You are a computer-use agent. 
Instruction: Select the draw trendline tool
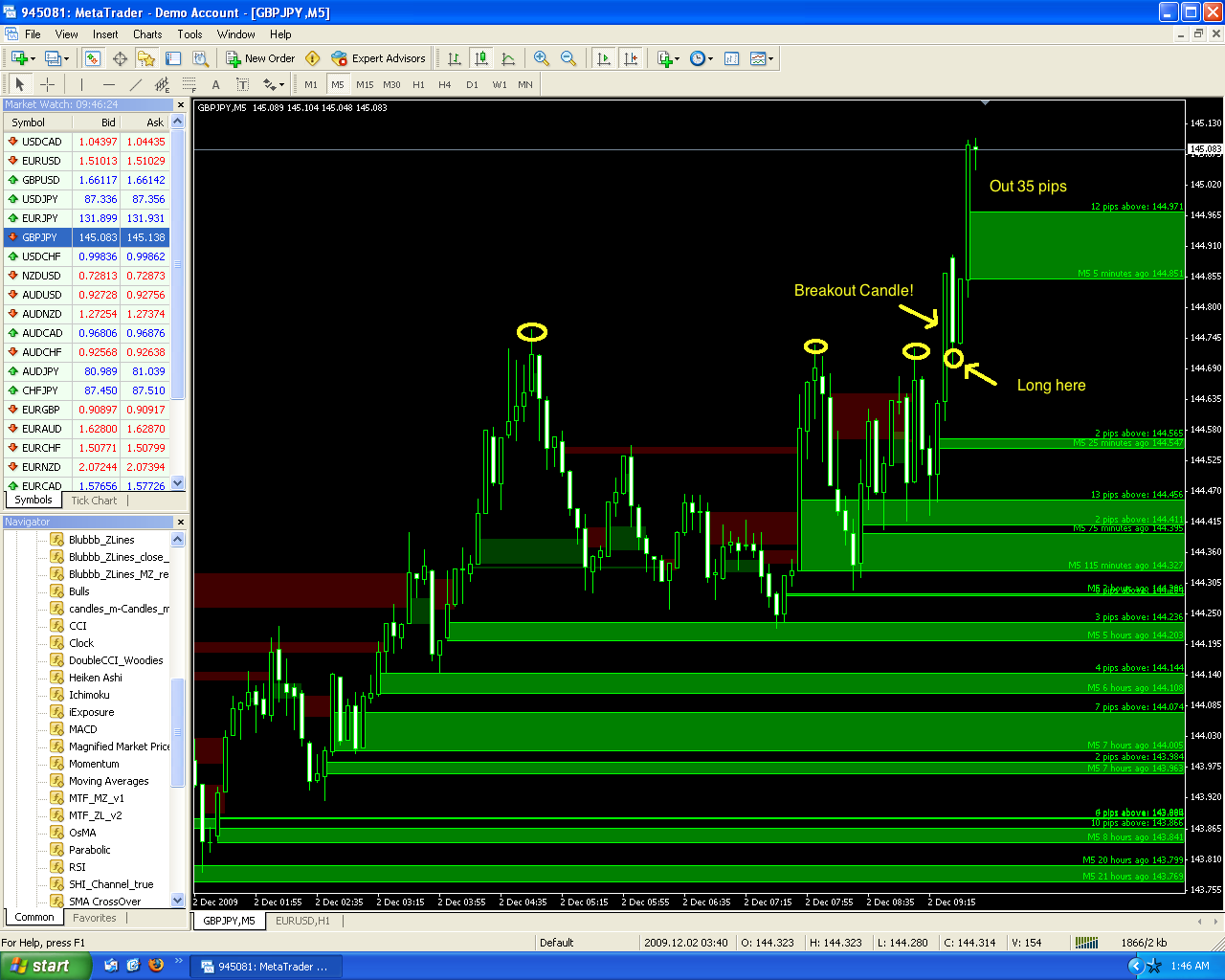click(x=136, y=84)
